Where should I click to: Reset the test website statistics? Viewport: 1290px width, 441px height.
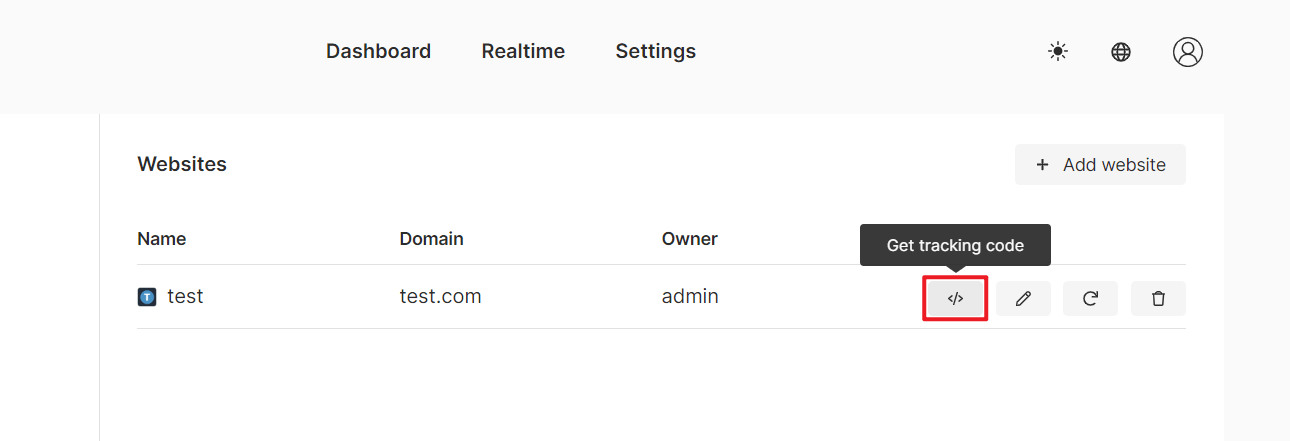click(1091, 298)
